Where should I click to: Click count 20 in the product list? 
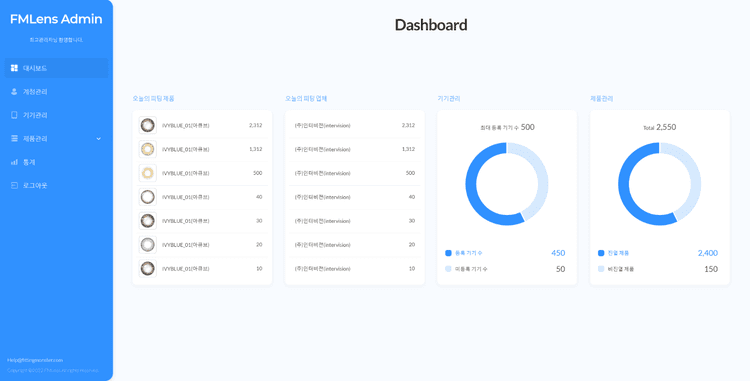259,245
